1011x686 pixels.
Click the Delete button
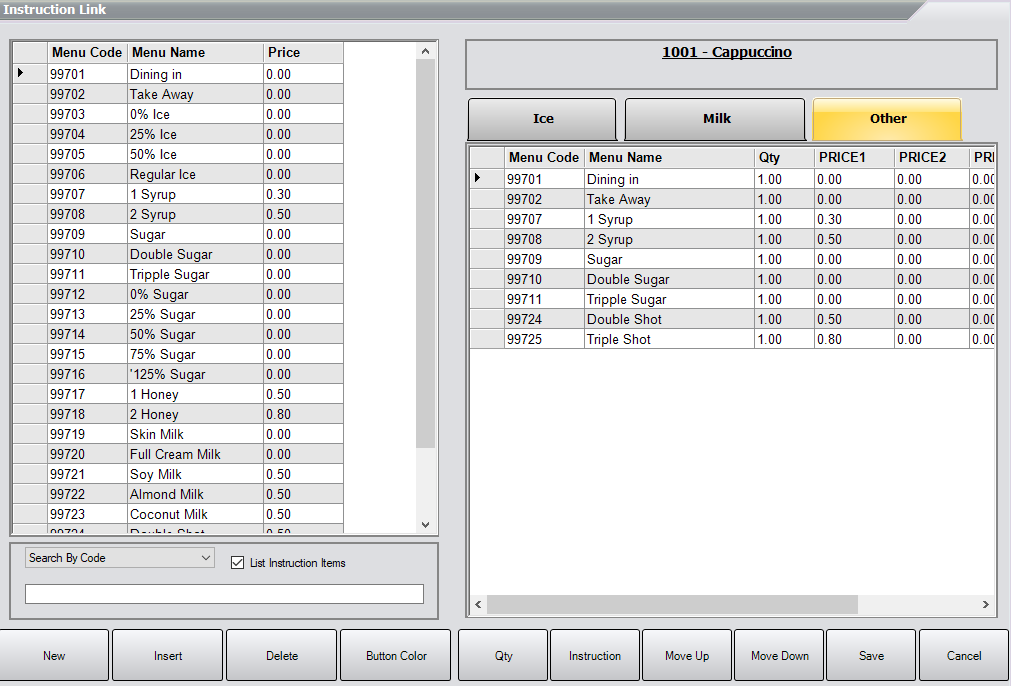(282, 656)
